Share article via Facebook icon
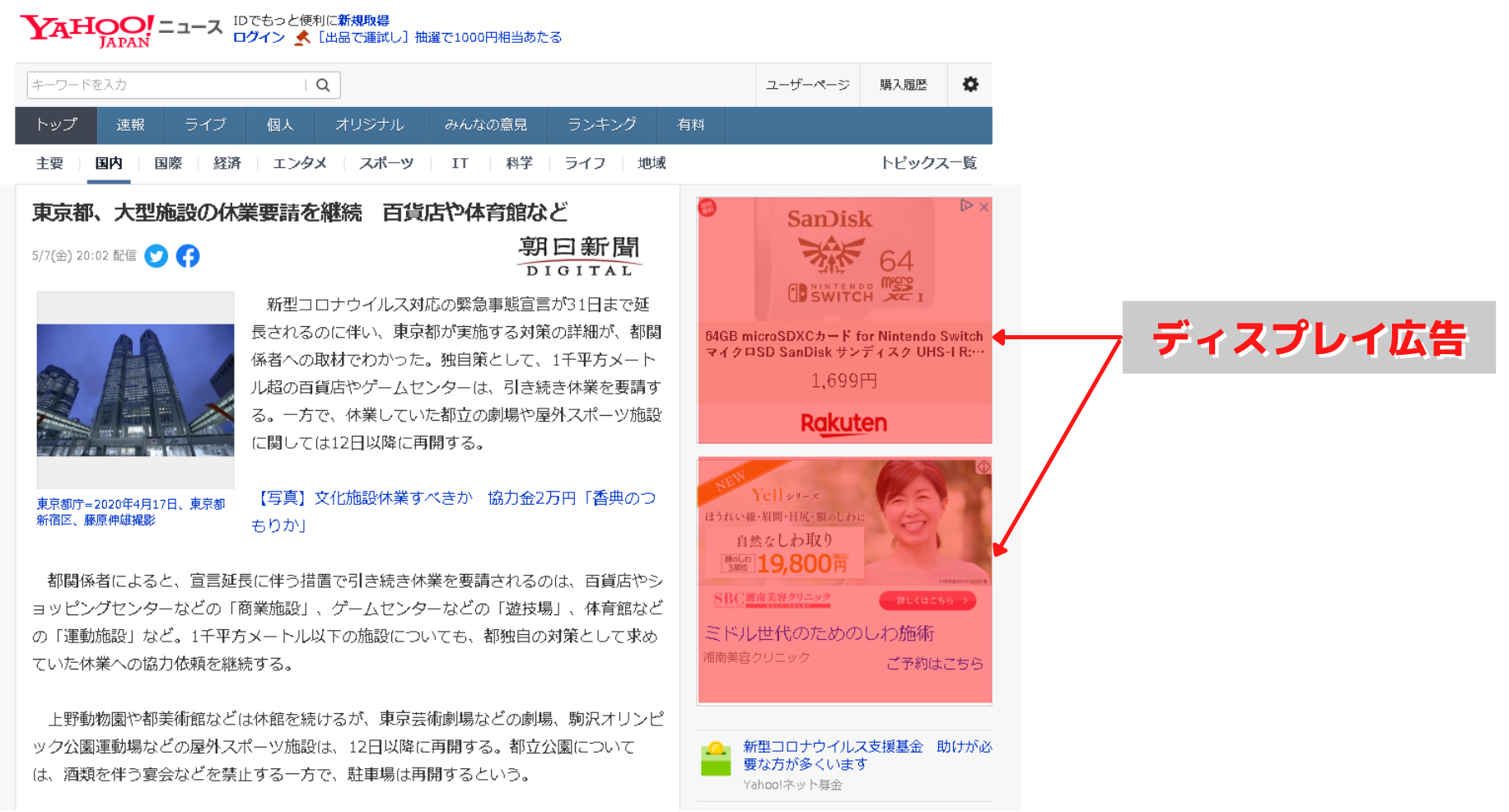The width and height of the screenshot is (1509, 812). pyautogui.click(x=188, y=256)
